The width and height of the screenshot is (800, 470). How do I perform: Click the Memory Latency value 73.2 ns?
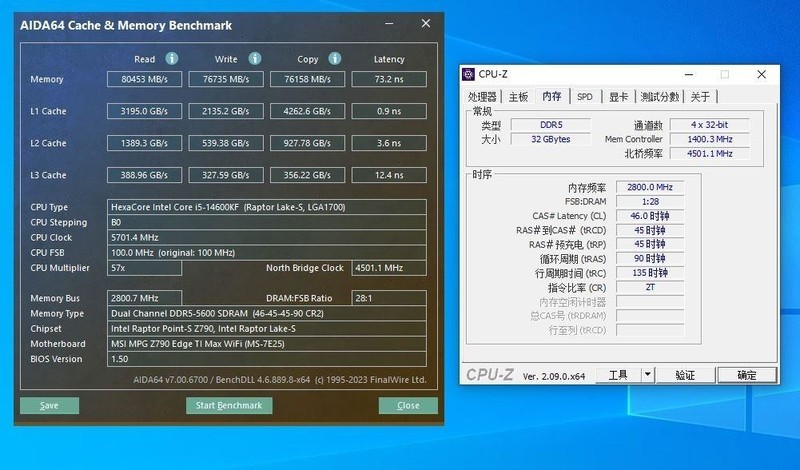(389, 79)
